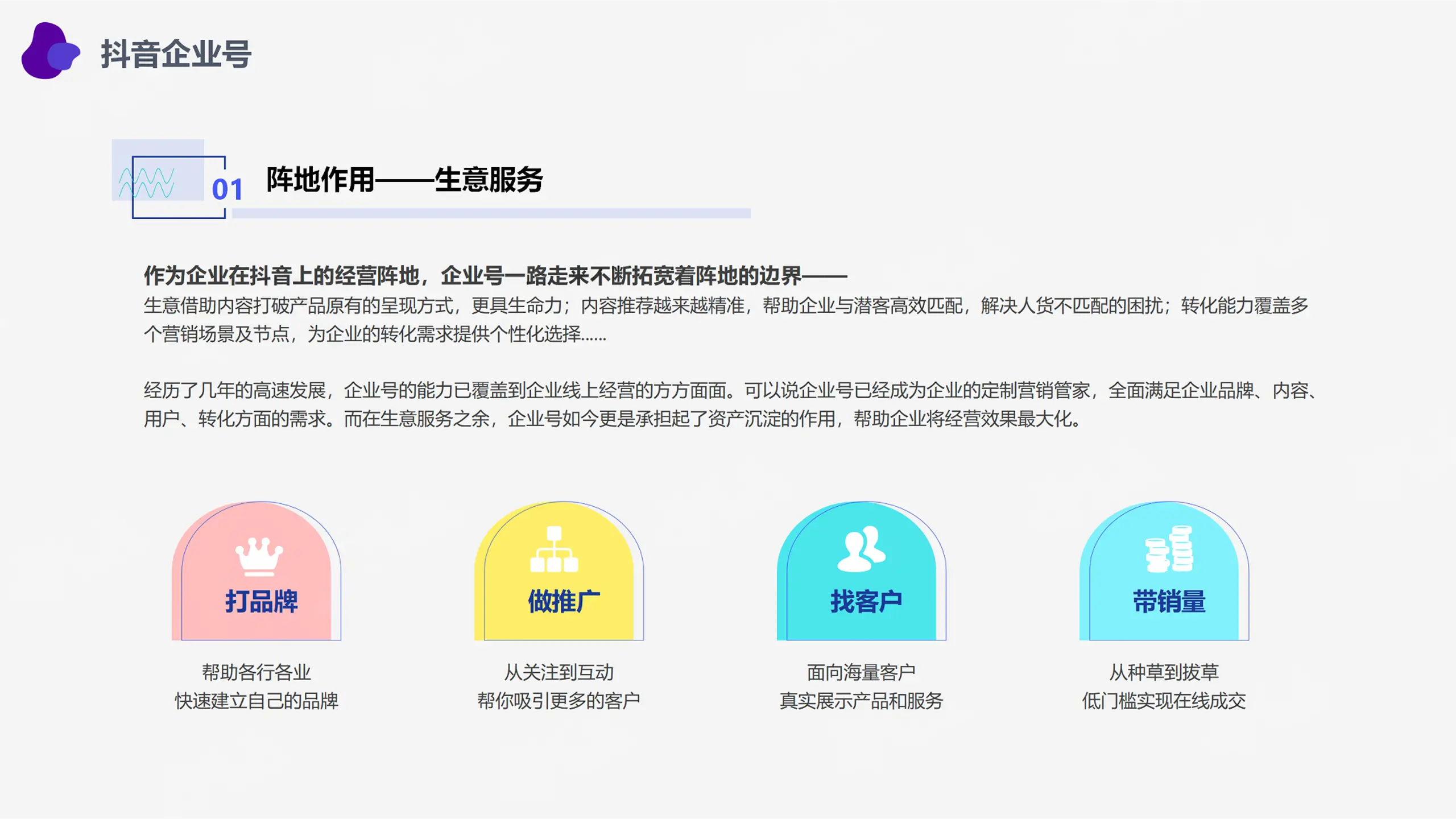The image size is (1456, 819).
Task: Click the wave line icon beside 01
Action: coord(147,183)
